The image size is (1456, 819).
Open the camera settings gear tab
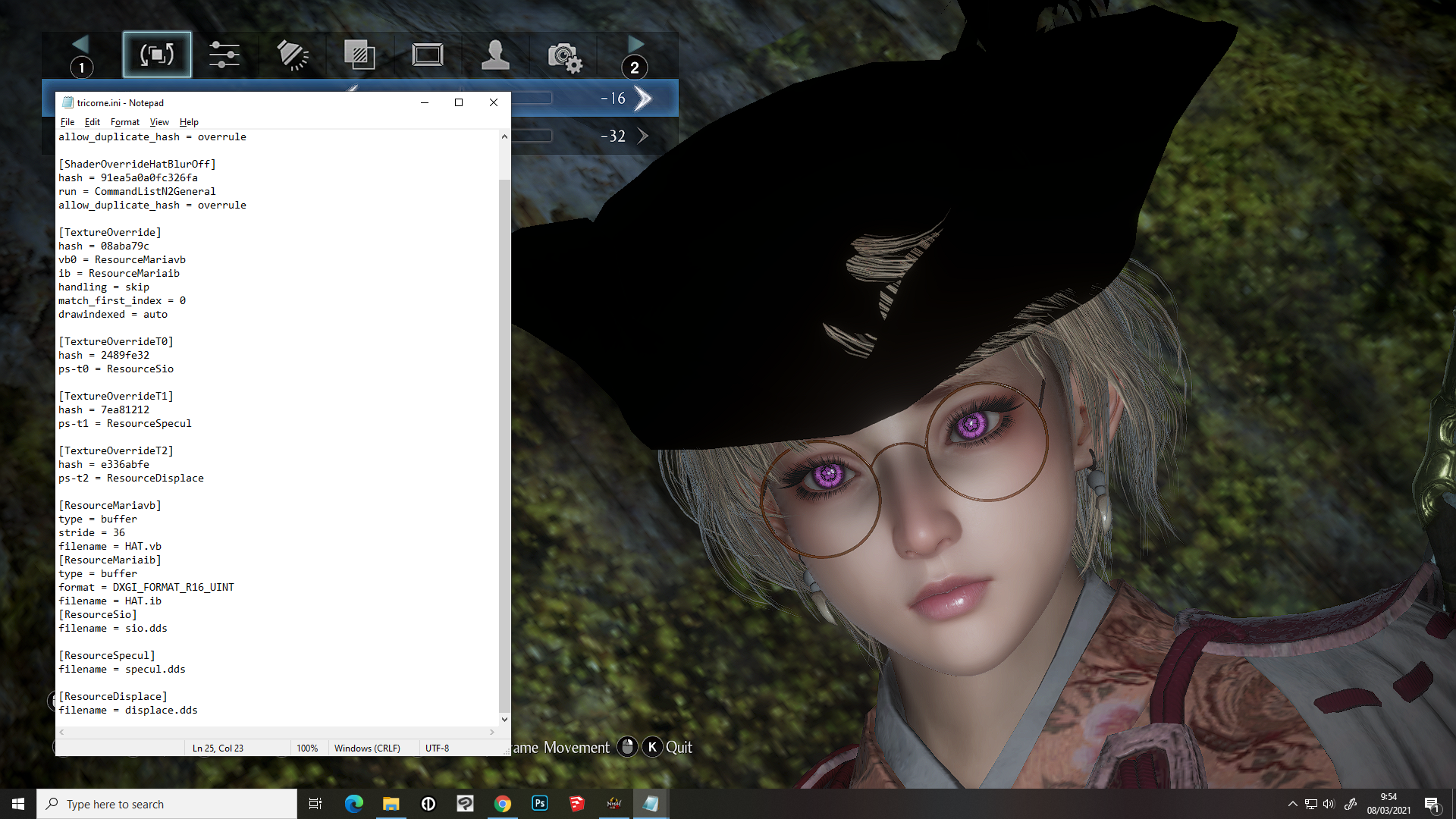point(564,56)
